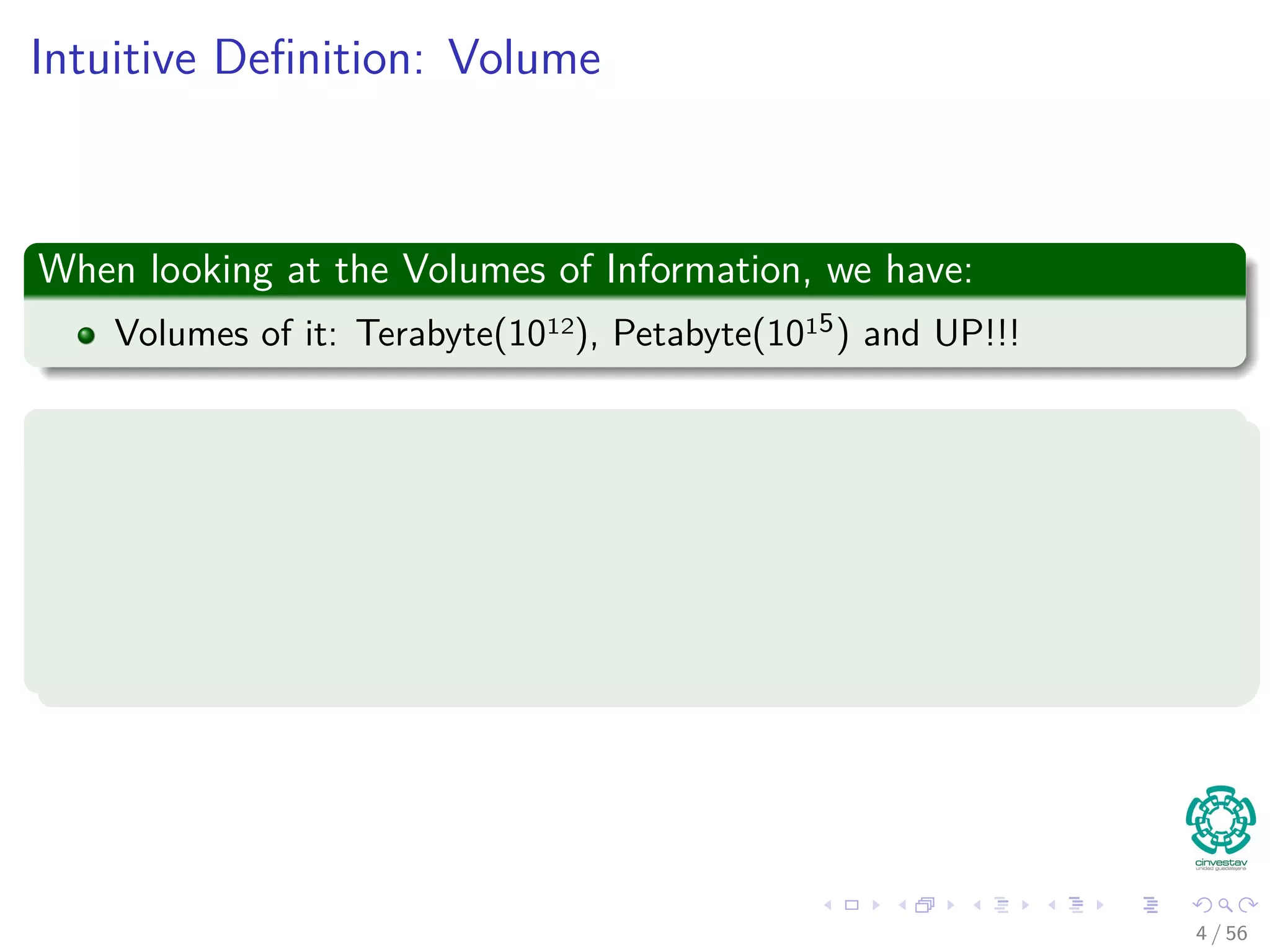
Task: Go to the previous slide with the left arrow
Action: (x=828, y=906)
